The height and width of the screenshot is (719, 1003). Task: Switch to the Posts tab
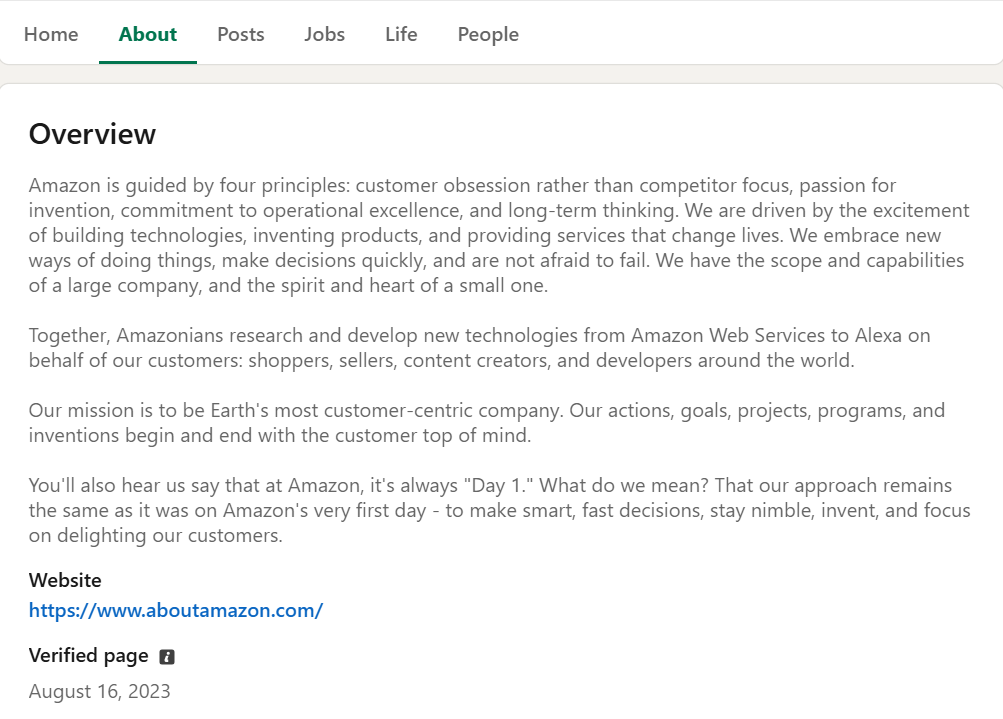(x=240, y=34)
